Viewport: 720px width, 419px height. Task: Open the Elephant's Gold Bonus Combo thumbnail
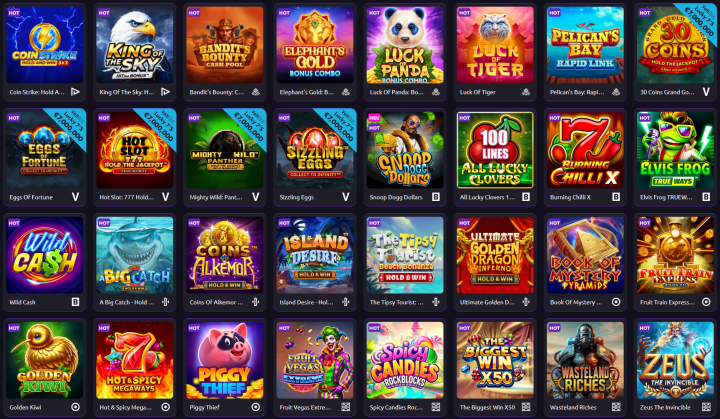[315, 45]
